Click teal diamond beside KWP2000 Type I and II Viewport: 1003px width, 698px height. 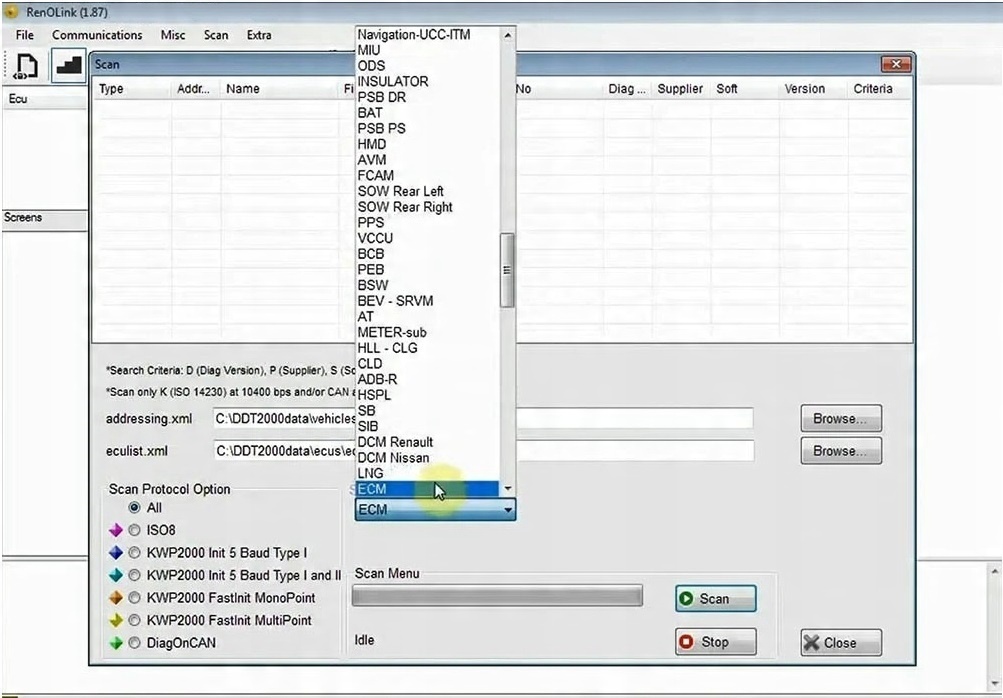click(116, 575)
